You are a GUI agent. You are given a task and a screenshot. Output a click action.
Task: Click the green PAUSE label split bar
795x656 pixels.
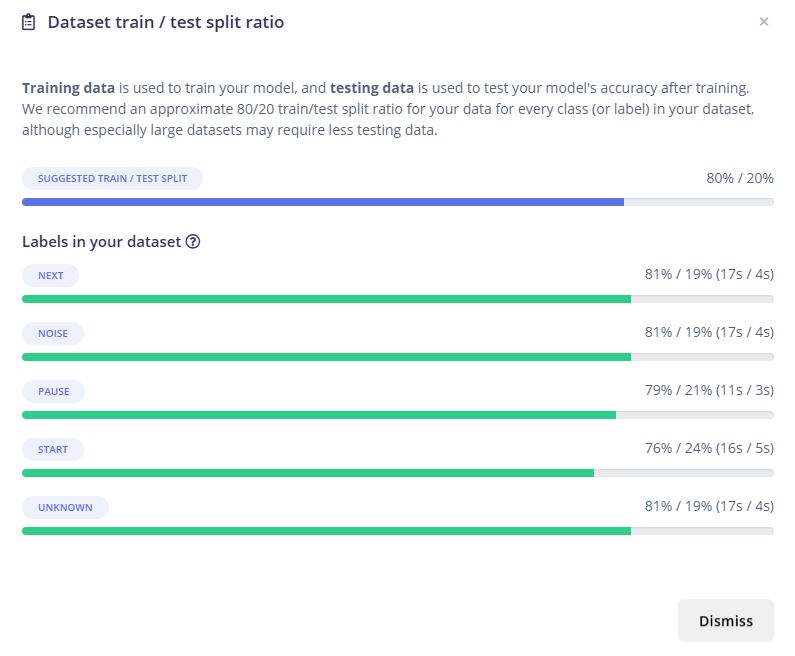(x=319, y=415)
